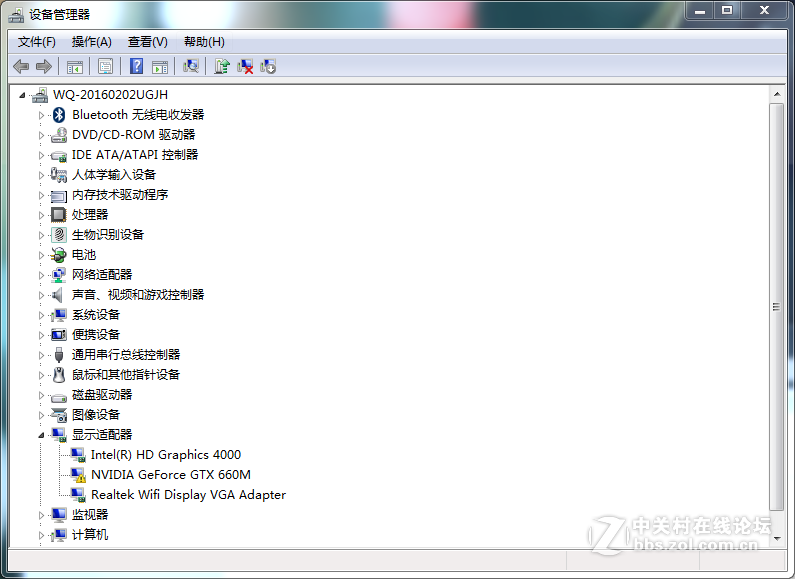The height and width of the screenshot is (579, 795).
Task: Click the computer root node icon
Action: click(x=40, y=95)
